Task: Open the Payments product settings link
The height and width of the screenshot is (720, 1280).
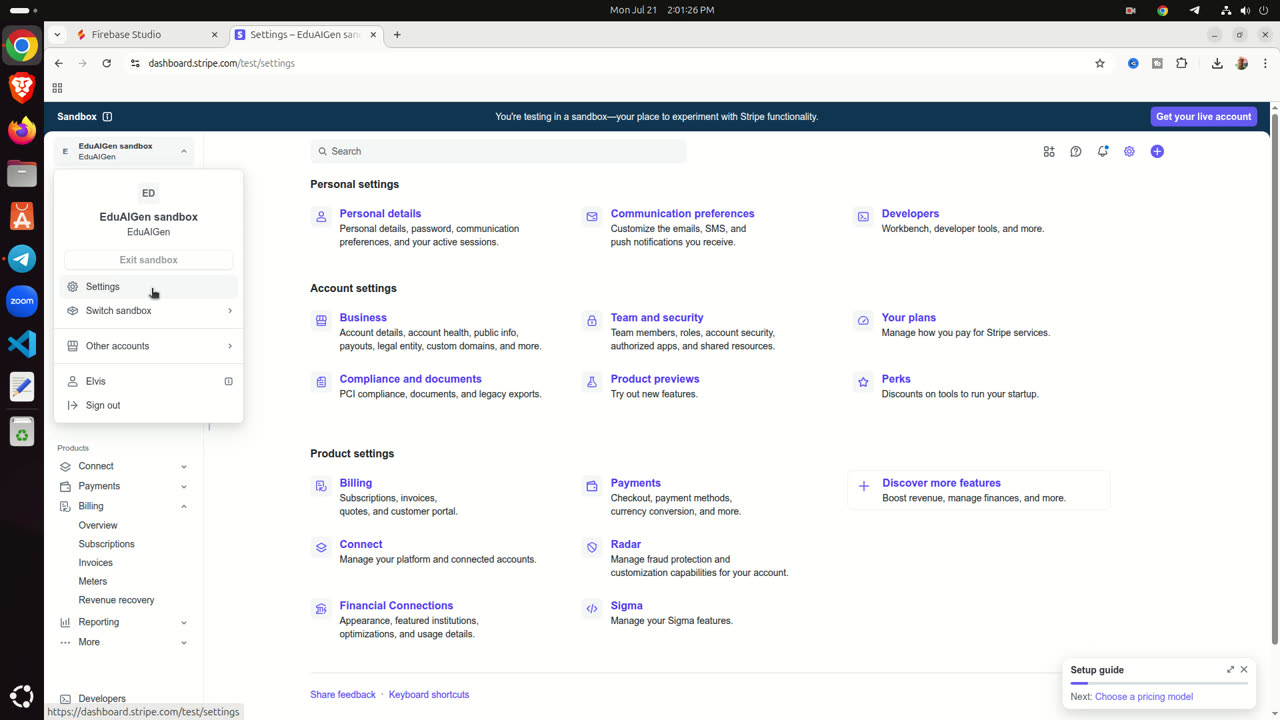Action: click(x=636, y=483)
